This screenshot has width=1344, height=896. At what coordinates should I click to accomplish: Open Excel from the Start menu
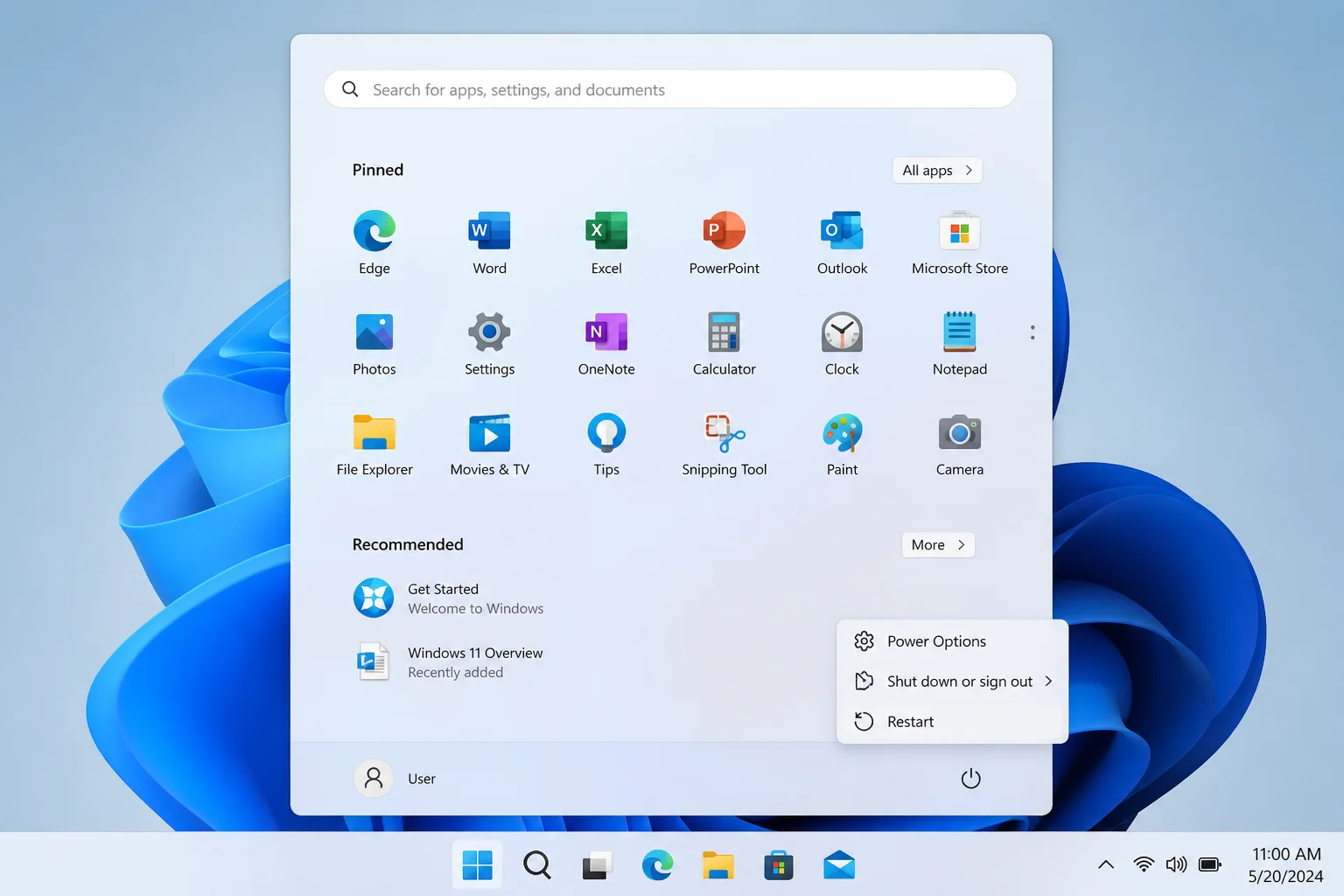click(606, 242)
